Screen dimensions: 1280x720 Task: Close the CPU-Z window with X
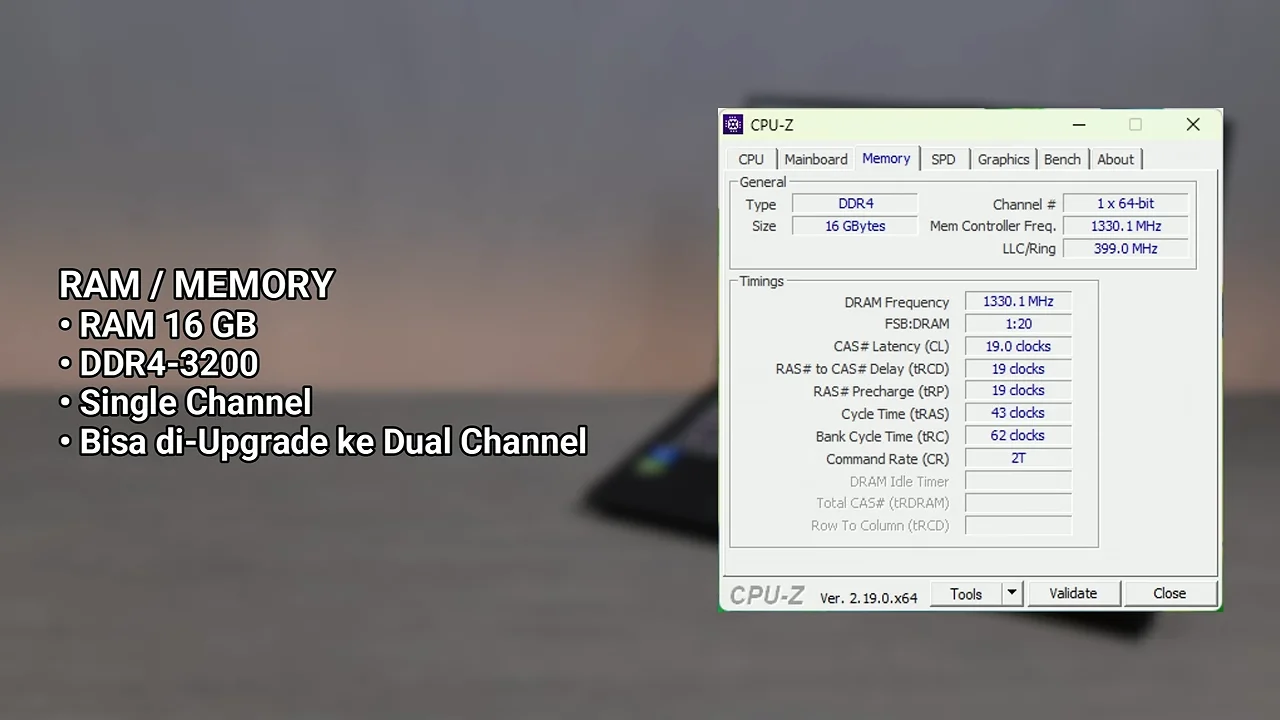click(1193, 125)
